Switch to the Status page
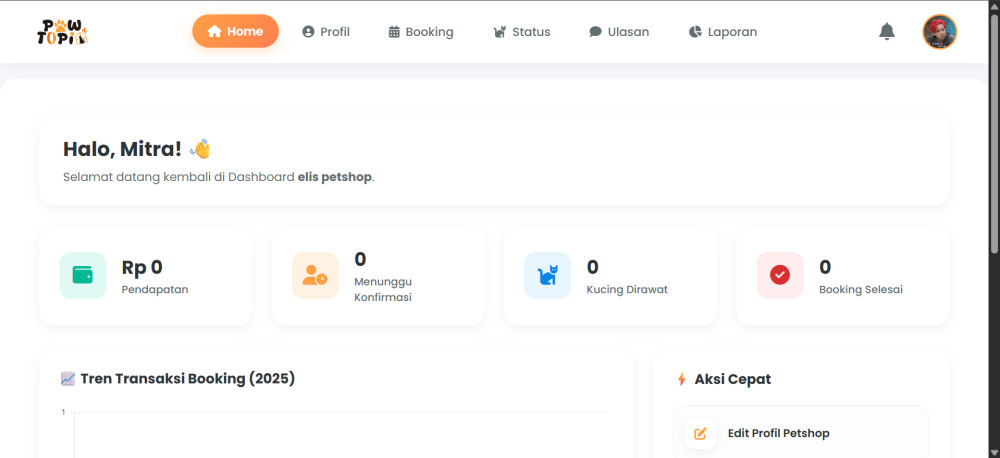Screen dimensions: 1000x458 click(522, 32)
